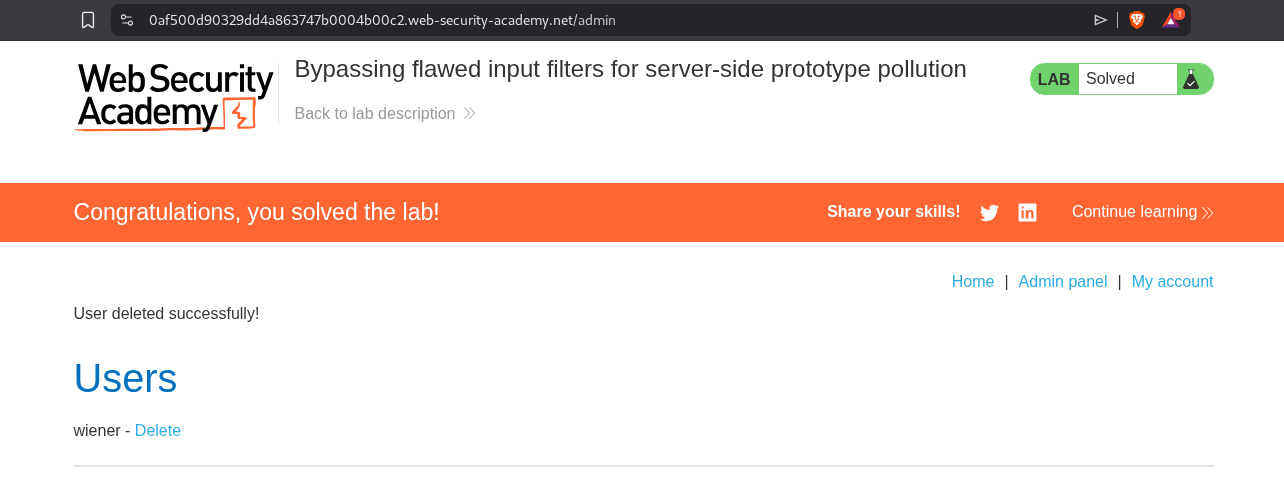Follow the Continue learning link
The width and height of the screenshot is (1284, 498).
click(x=1134, y=212)
